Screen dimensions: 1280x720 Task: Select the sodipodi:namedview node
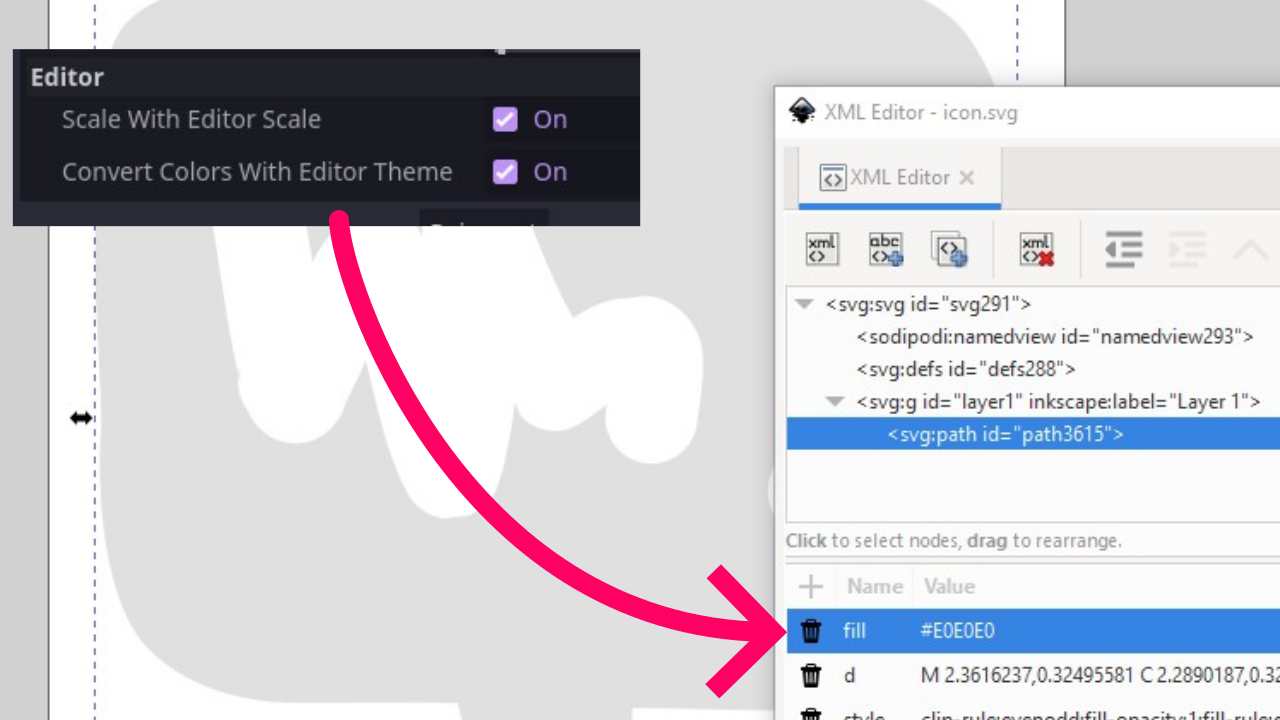[x=1054, y=337]
